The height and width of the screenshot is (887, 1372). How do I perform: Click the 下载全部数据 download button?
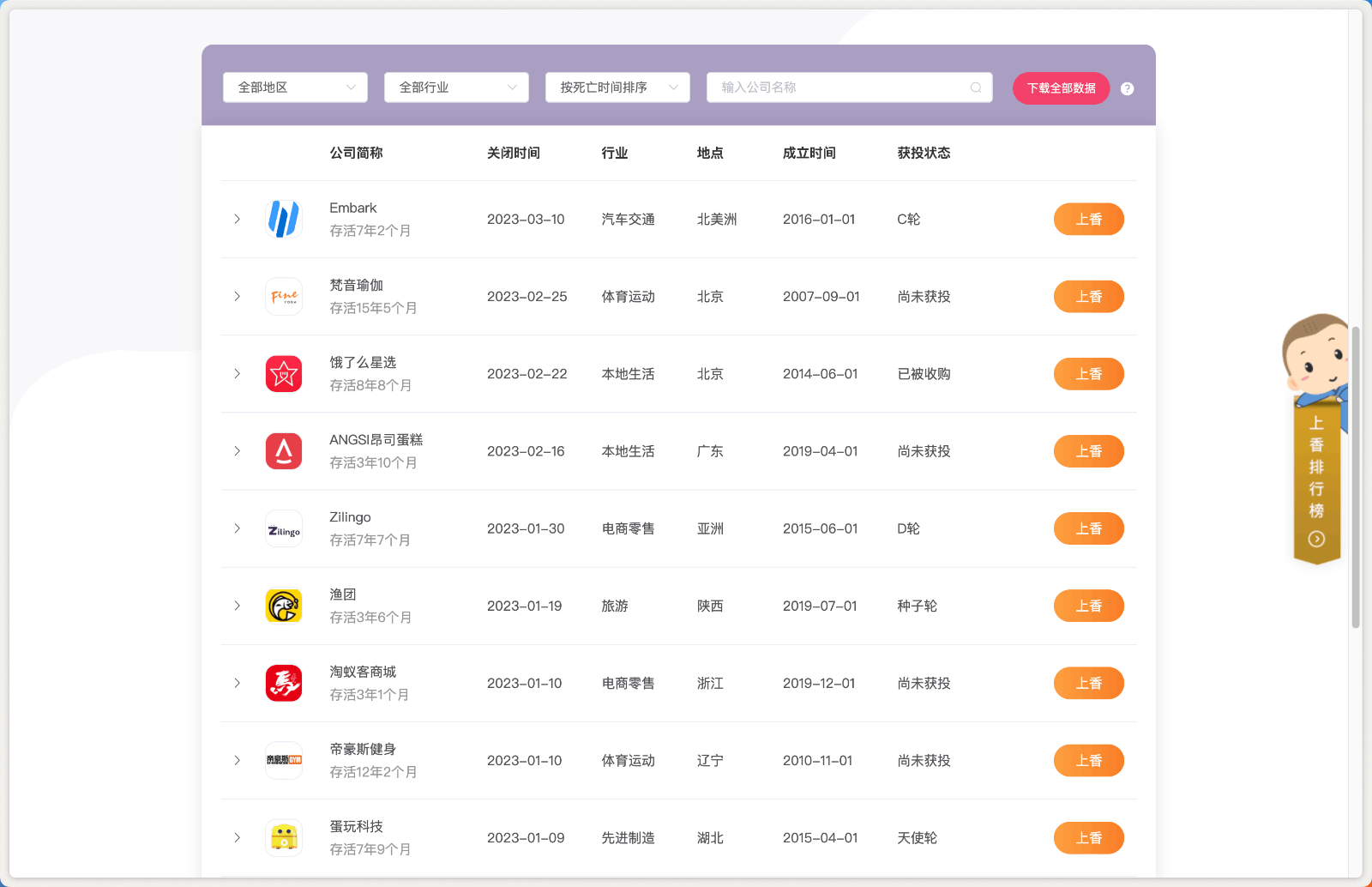tap(1061, 87)
